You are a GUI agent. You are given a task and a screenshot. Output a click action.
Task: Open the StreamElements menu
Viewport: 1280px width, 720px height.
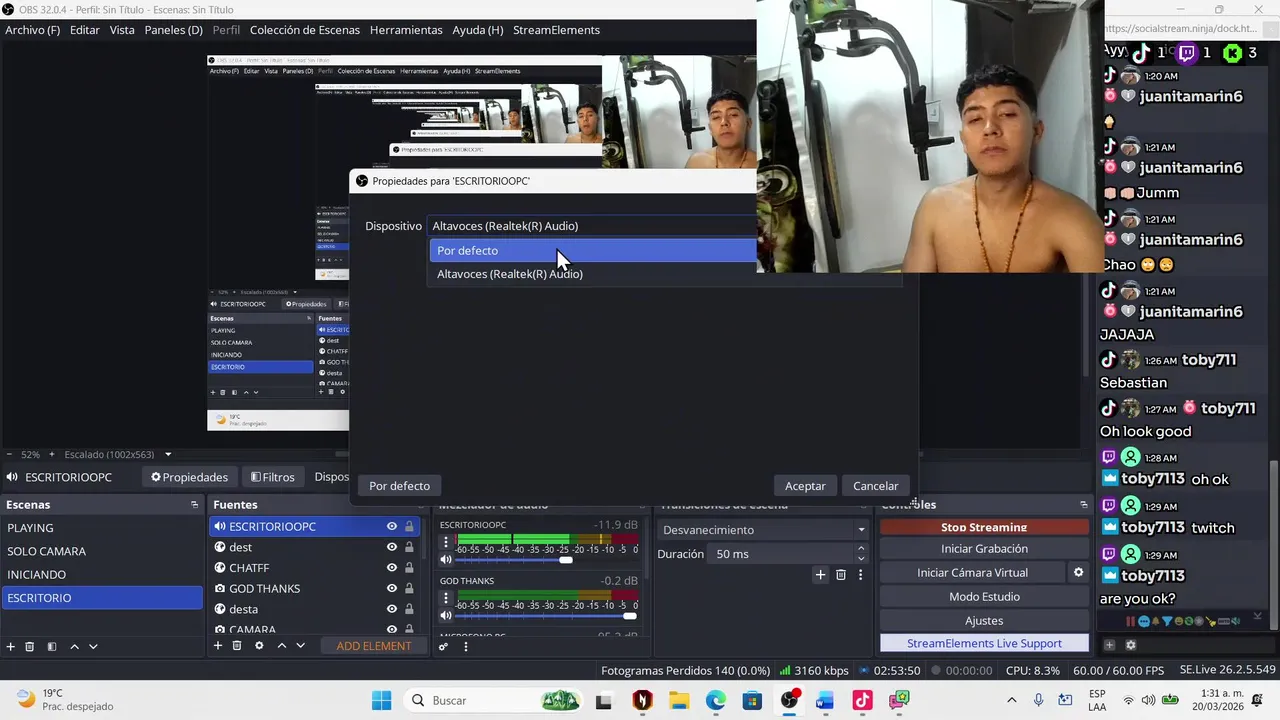(556, 30)
